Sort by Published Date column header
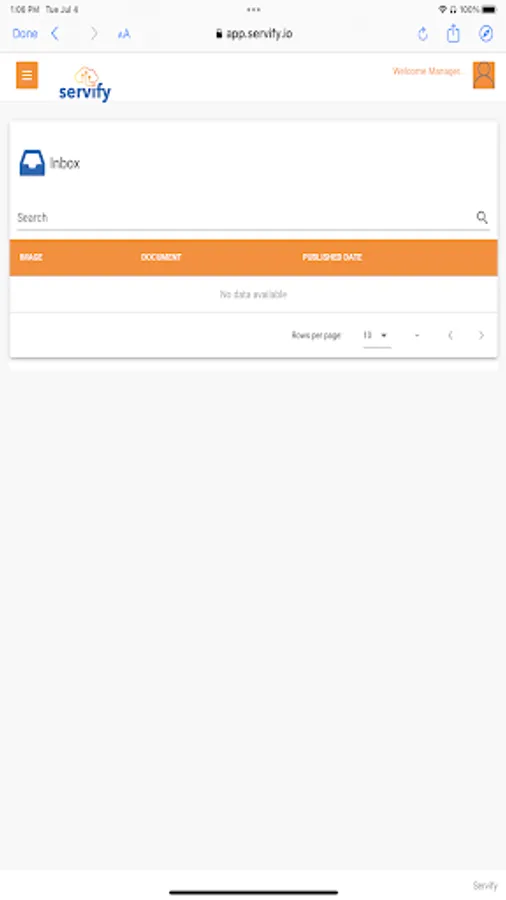The height and width of the screenshot is (900, 506). (x=332, y=257)
